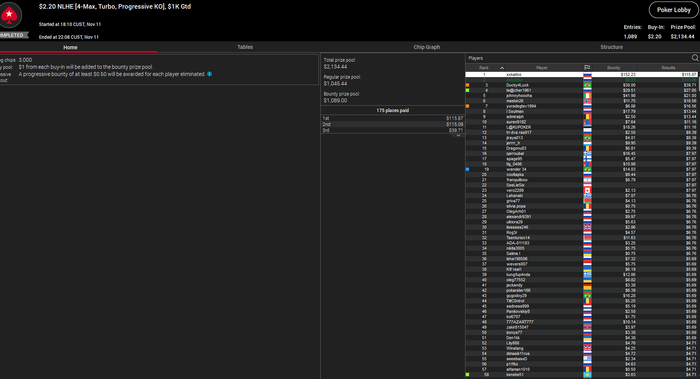Select the first-place player row
Screen dimensions: 700x379
tap(581, 75)
